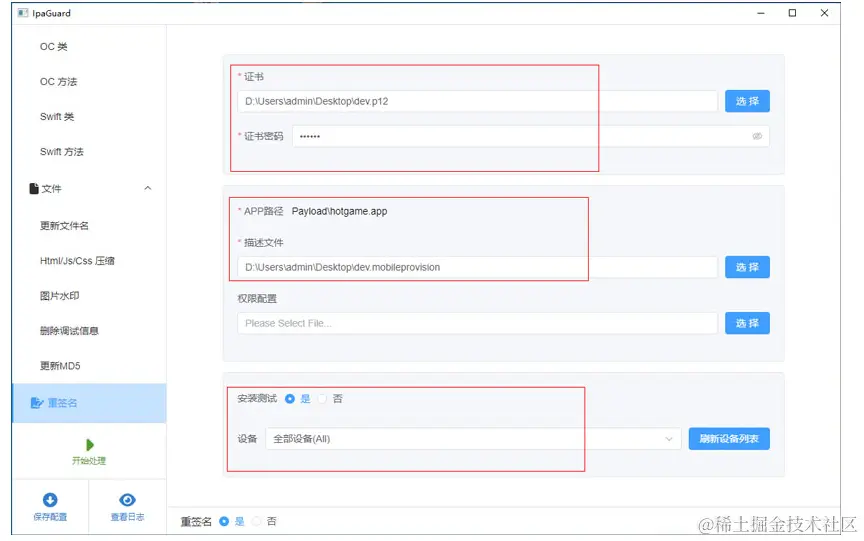Click the view log eye icon
The image size is (864, 541).
[127, 500]
